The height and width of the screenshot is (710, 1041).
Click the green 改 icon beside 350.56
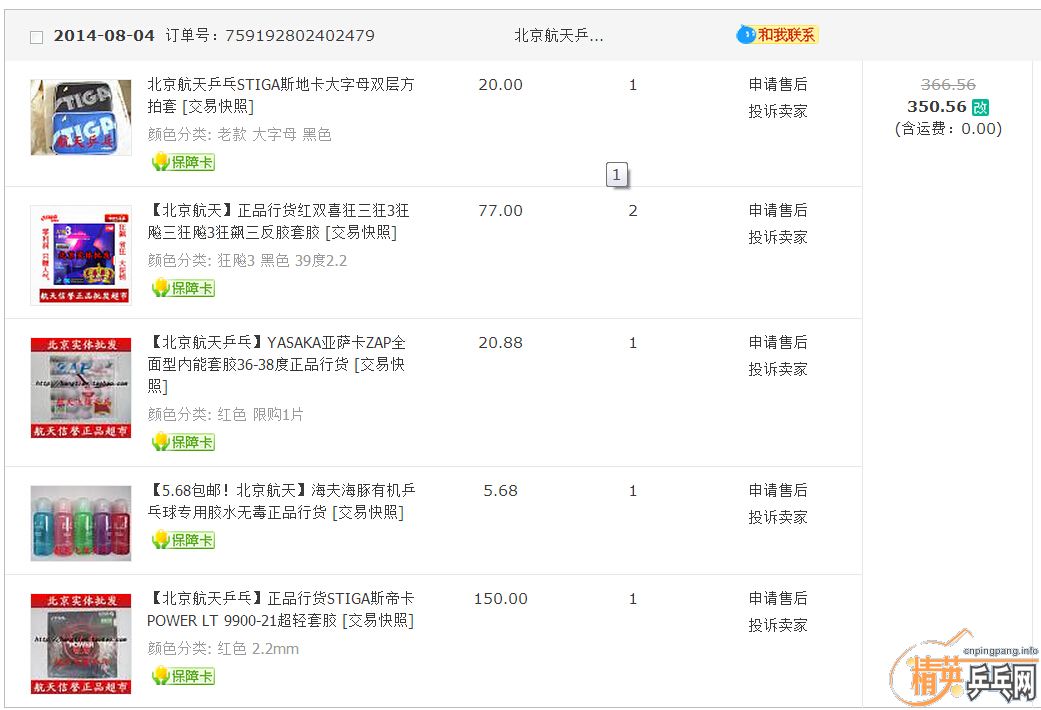(980, 107)
